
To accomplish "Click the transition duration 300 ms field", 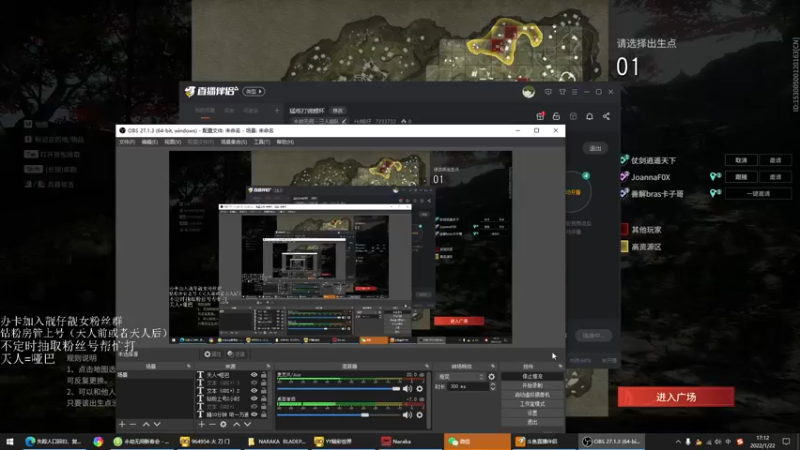I will click(467, 387).
